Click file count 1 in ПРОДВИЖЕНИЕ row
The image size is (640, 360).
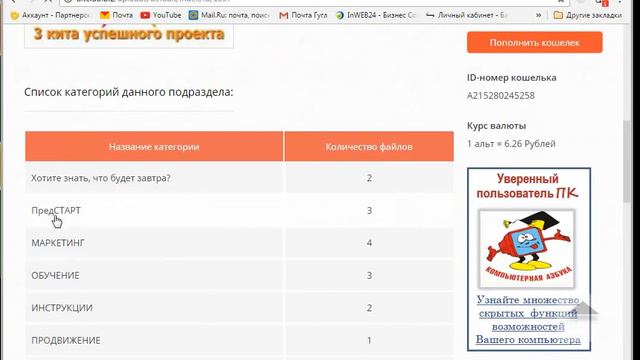point(369,340)
